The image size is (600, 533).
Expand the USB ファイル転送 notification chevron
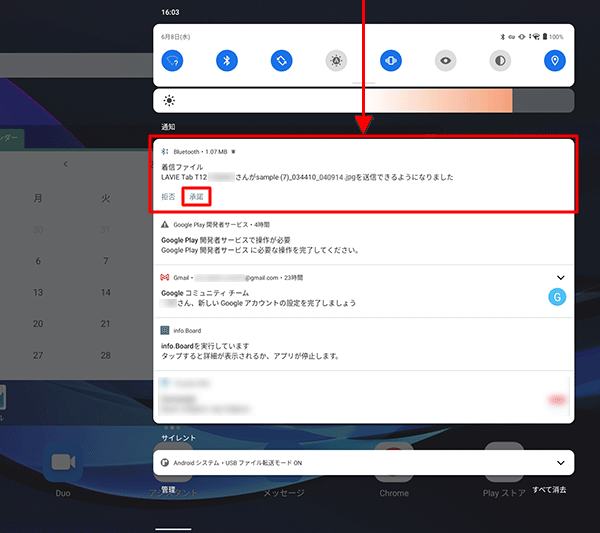click(x=561, y=463)
